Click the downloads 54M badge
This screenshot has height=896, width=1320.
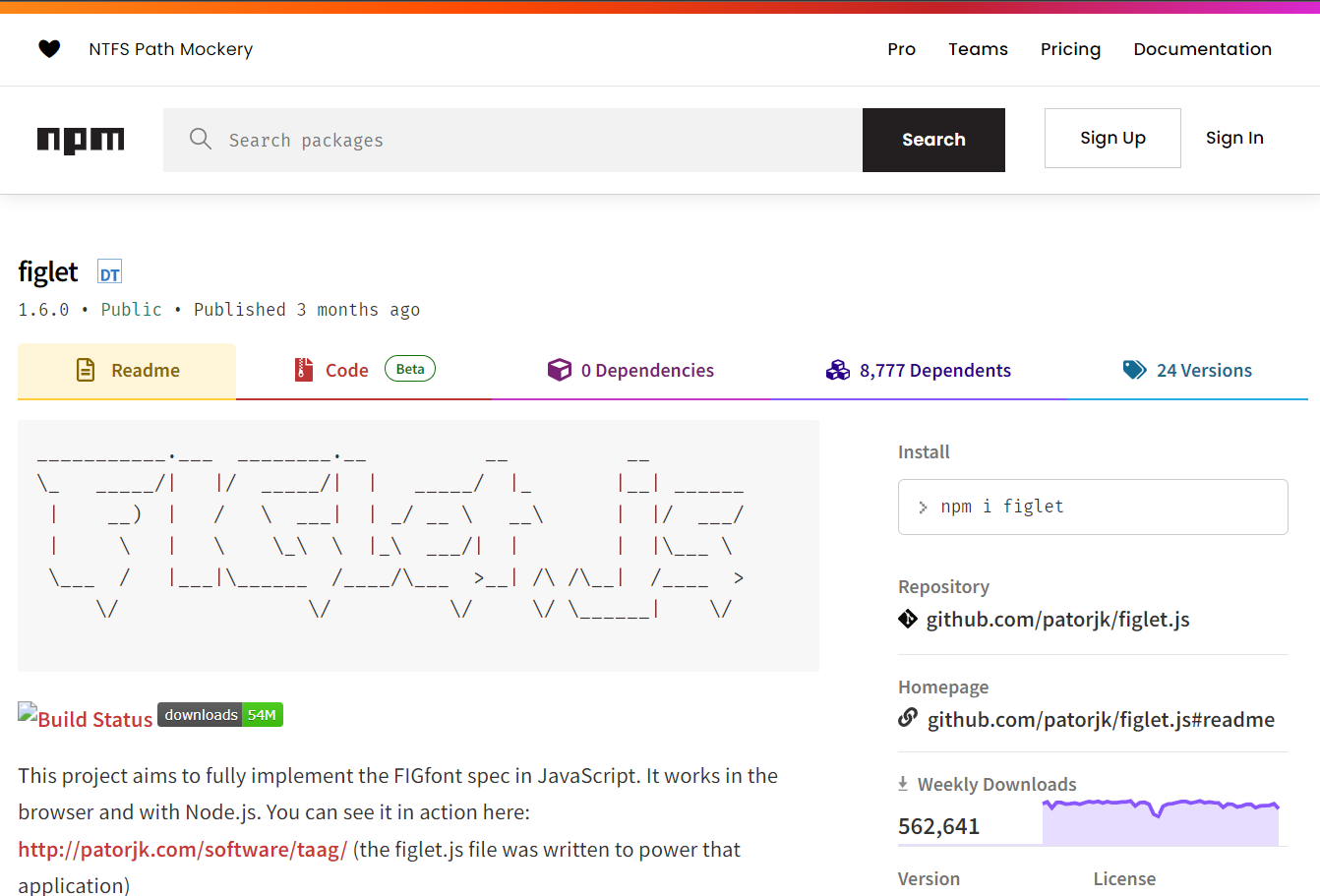(x=220, y=715)
